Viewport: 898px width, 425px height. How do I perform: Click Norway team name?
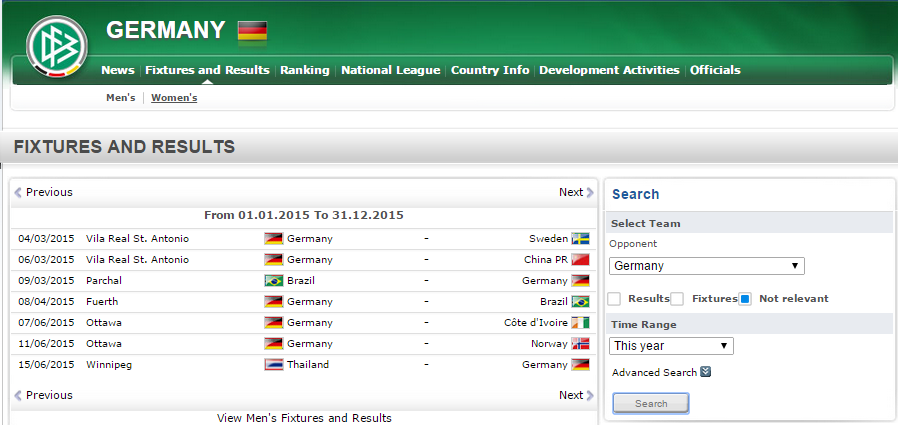pyautogui.click(x=549, y=344)
